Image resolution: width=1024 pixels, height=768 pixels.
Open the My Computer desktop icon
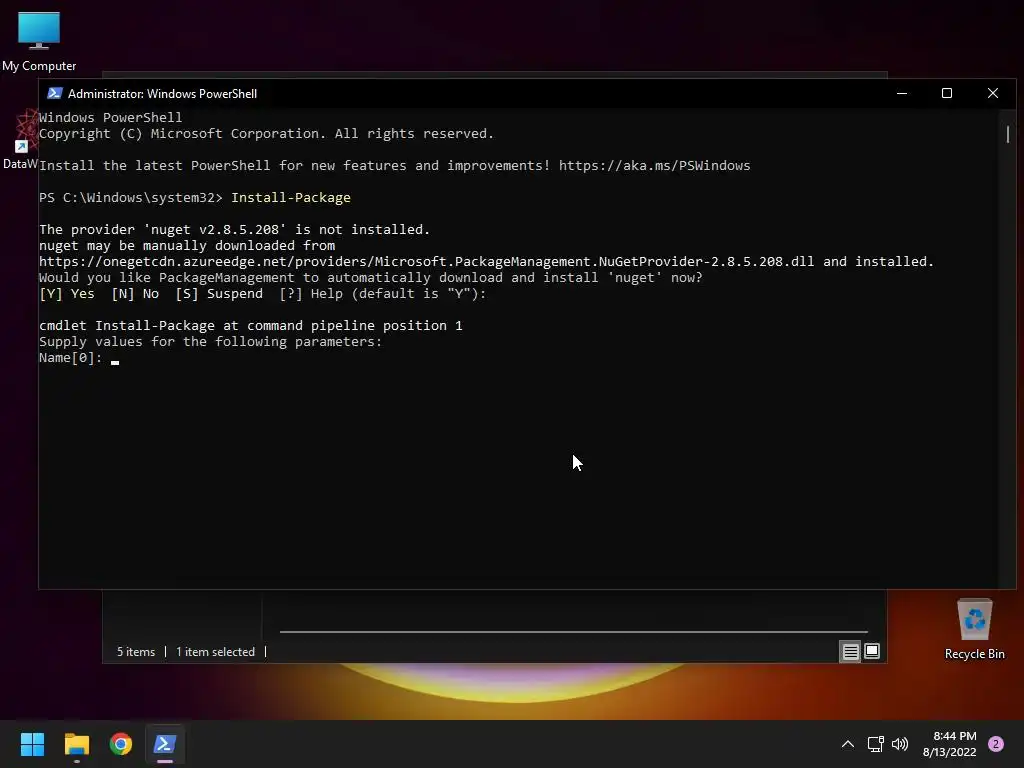(x=39, y=41)
